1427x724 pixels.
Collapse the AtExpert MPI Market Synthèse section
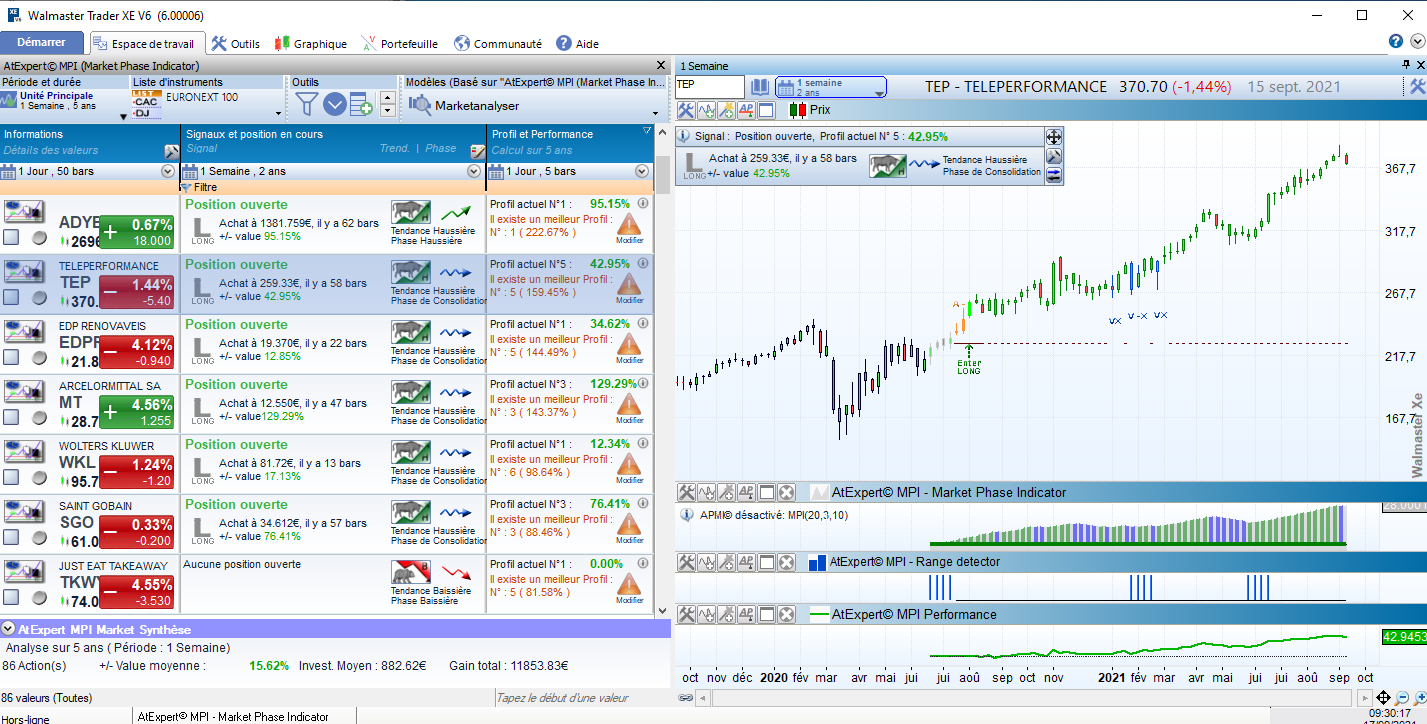click(x=8, y=629)
